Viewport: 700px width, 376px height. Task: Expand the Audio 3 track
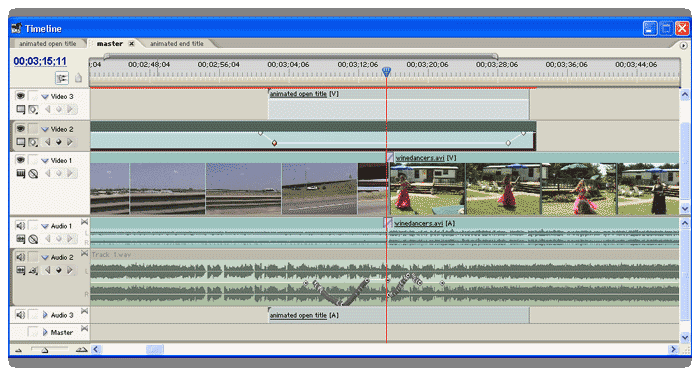45,315
